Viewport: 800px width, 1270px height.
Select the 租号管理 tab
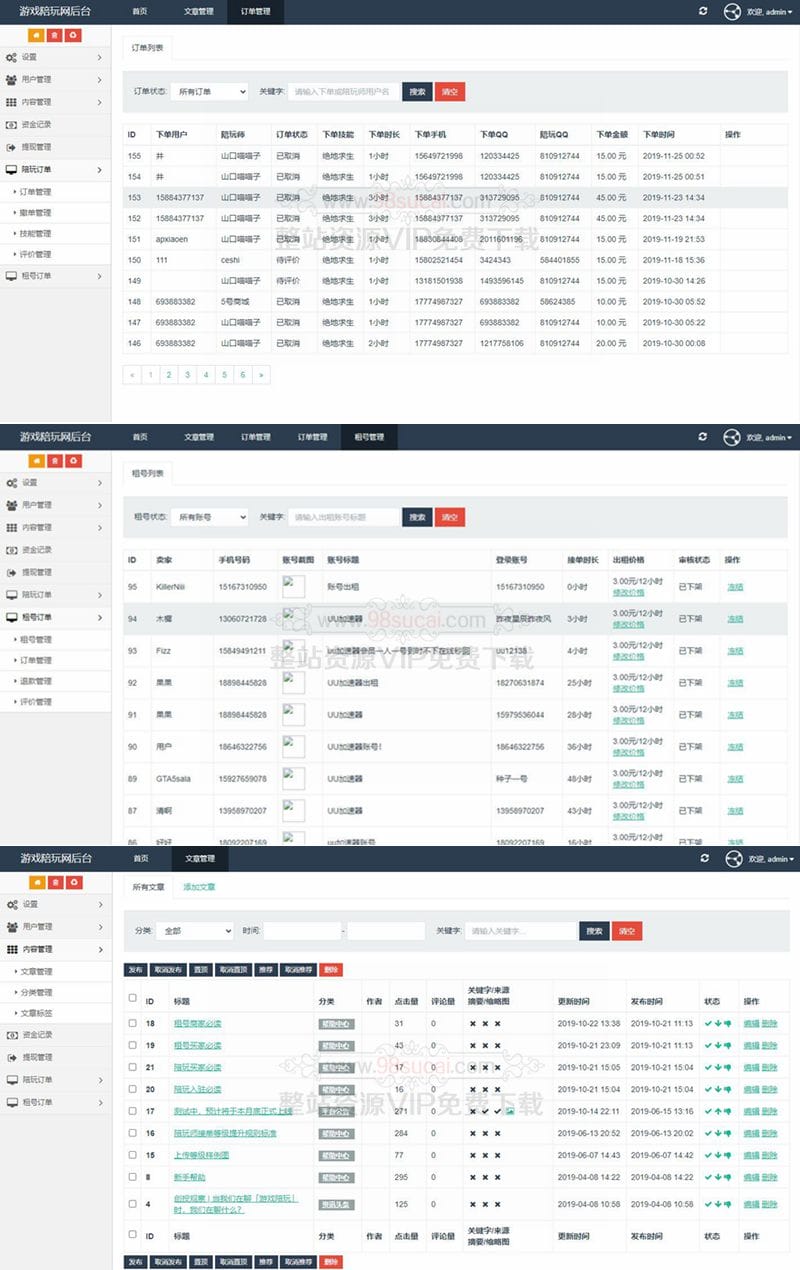(367, 437)
